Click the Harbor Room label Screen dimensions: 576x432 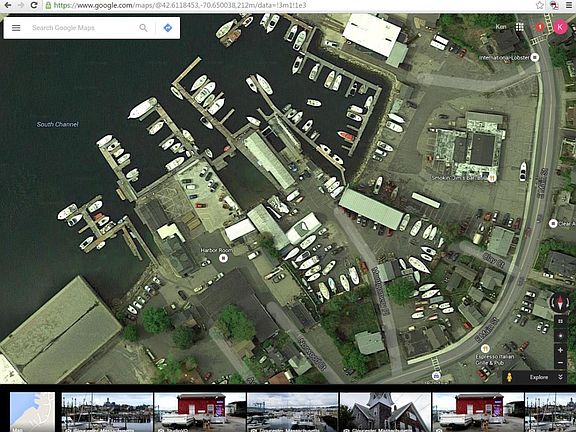216,250
